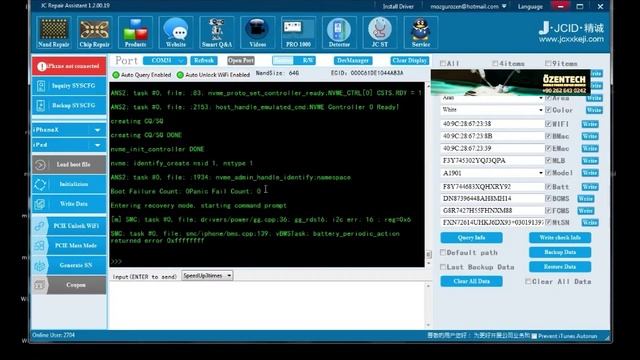Image resolution: width=640 pixels, height=360 pixels.
Task: Click the Backup Data button
Action: (560, 252)
